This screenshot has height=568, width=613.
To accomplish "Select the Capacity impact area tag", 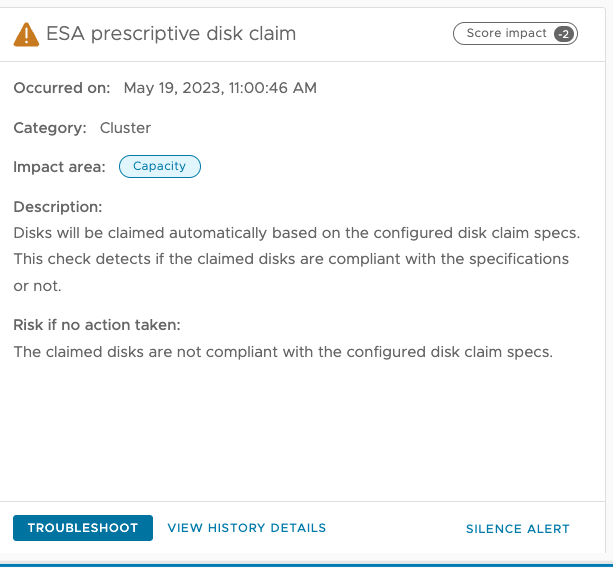I will pos(160,167).
